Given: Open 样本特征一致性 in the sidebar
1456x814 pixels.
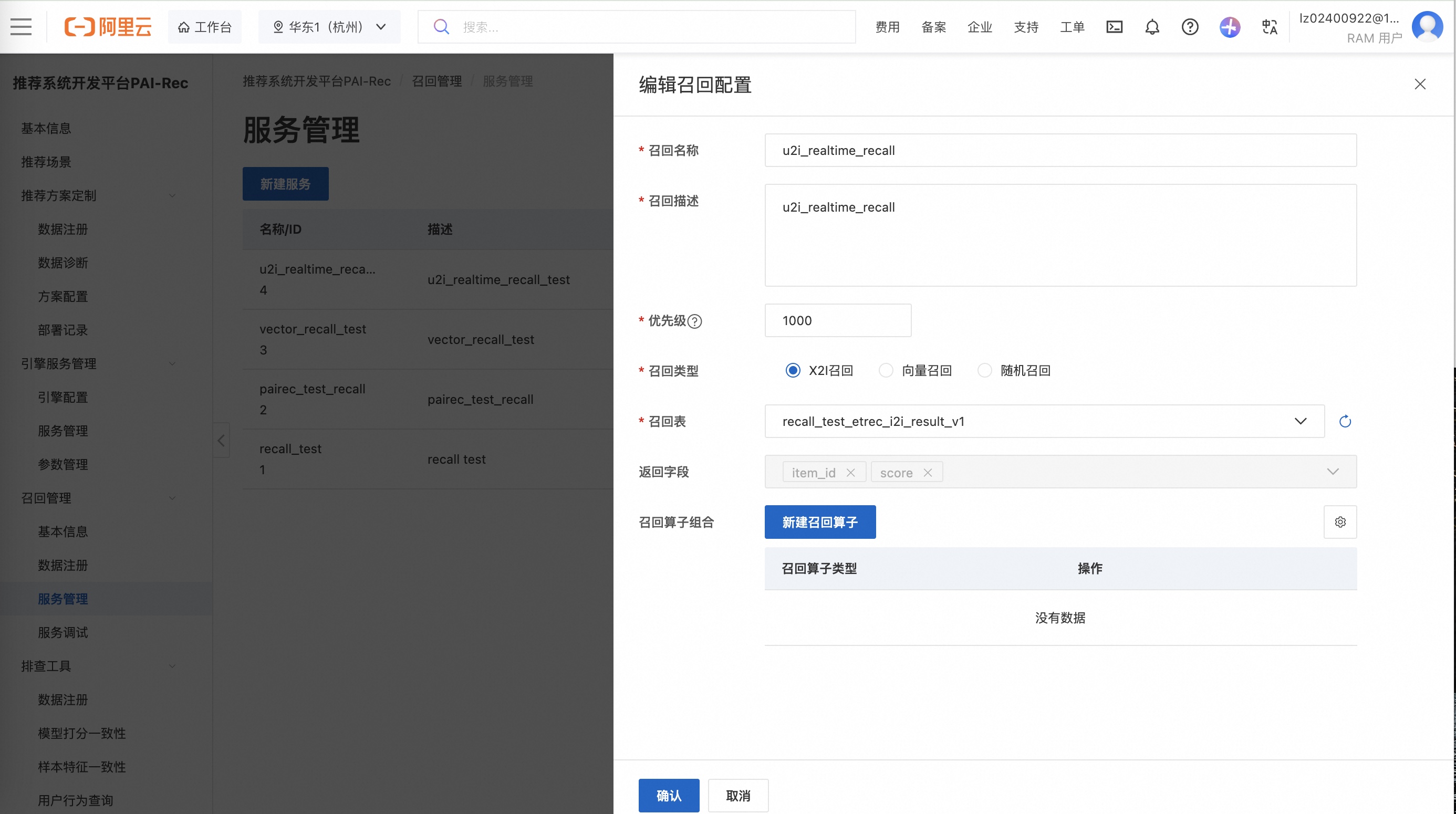Looking at the screenshot, I should (82, 767).
